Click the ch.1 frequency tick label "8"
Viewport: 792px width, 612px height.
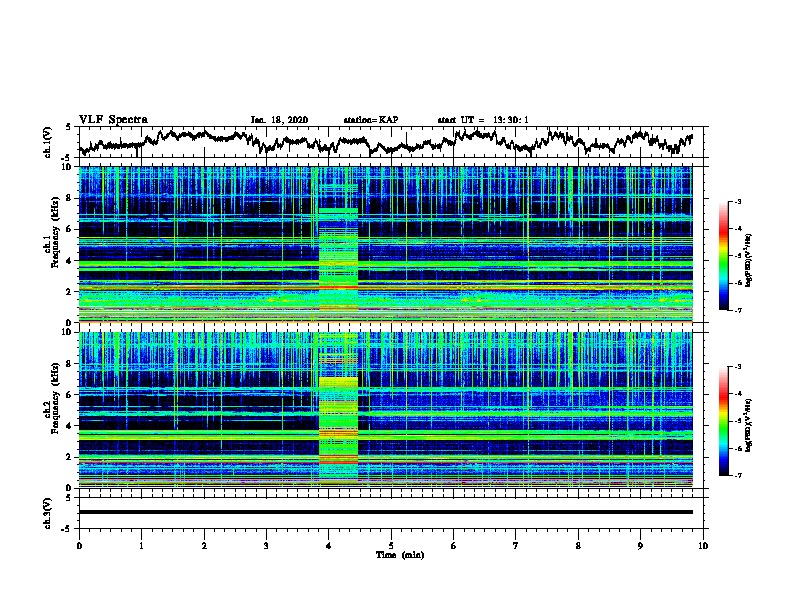(x=69, y=198)
